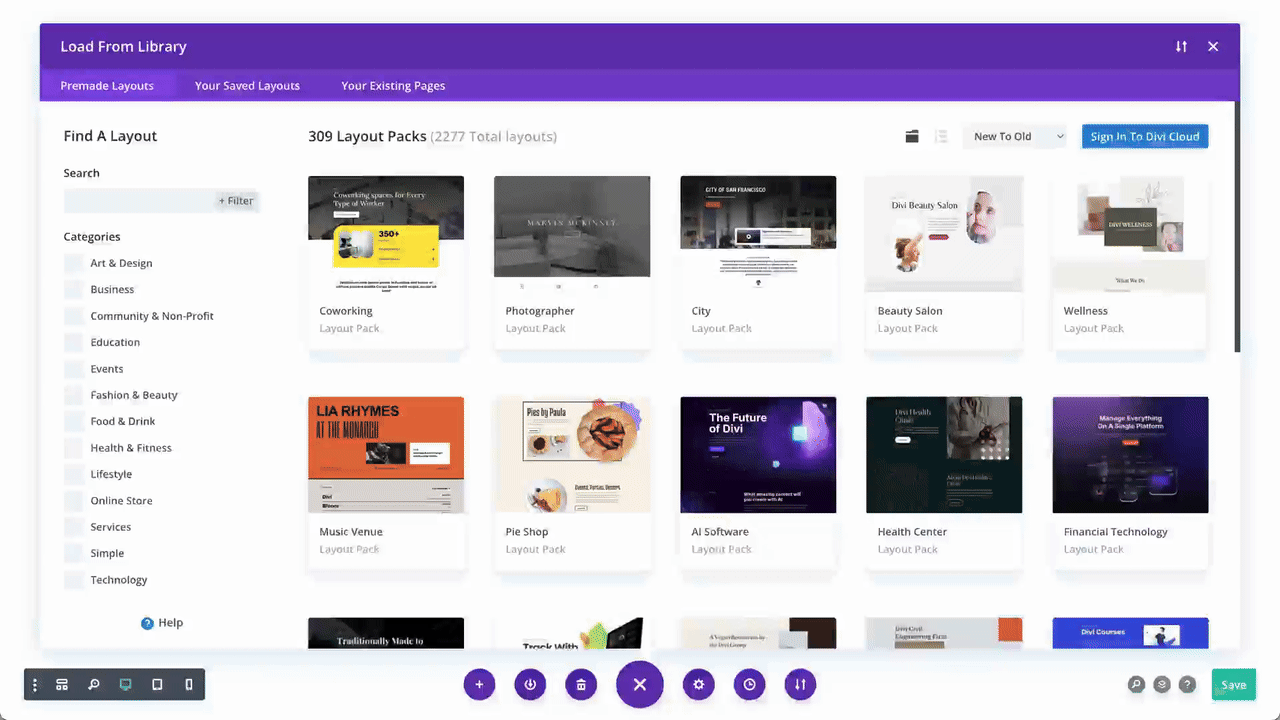The image size is (1280, 720).
Task: Tick the Food & Drink checkbox
Action: 74,421
